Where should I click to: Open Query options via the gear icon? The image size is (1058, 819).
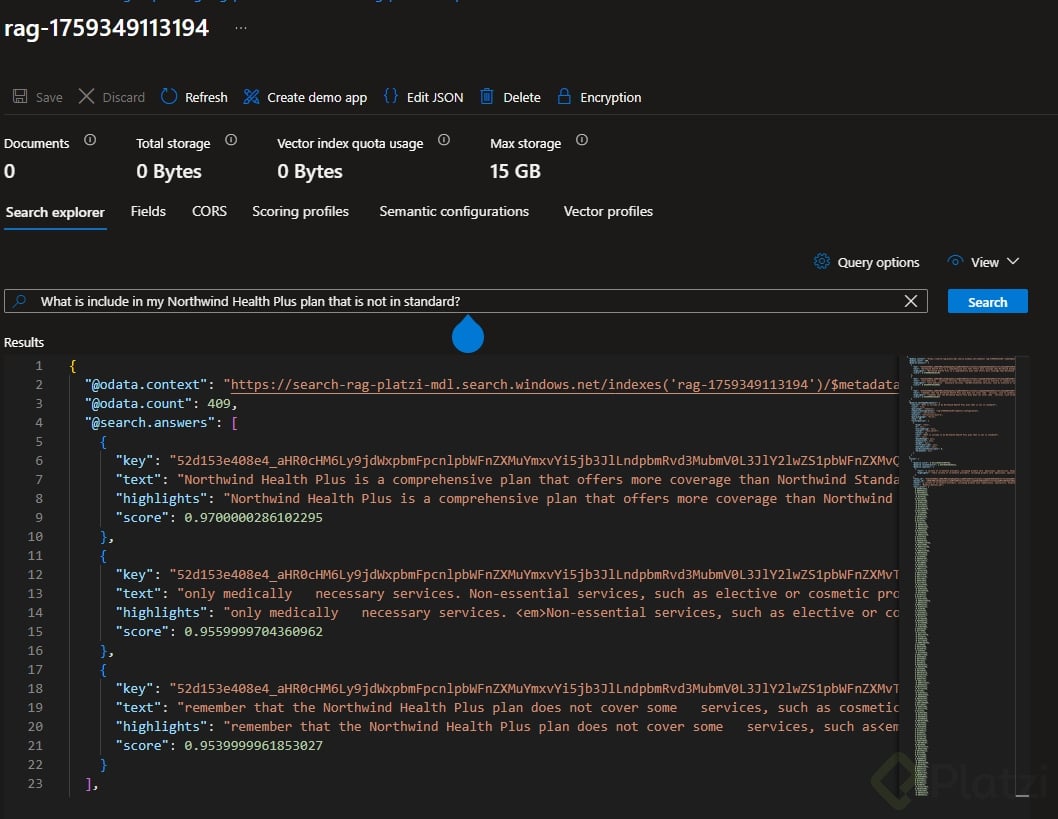822,262
